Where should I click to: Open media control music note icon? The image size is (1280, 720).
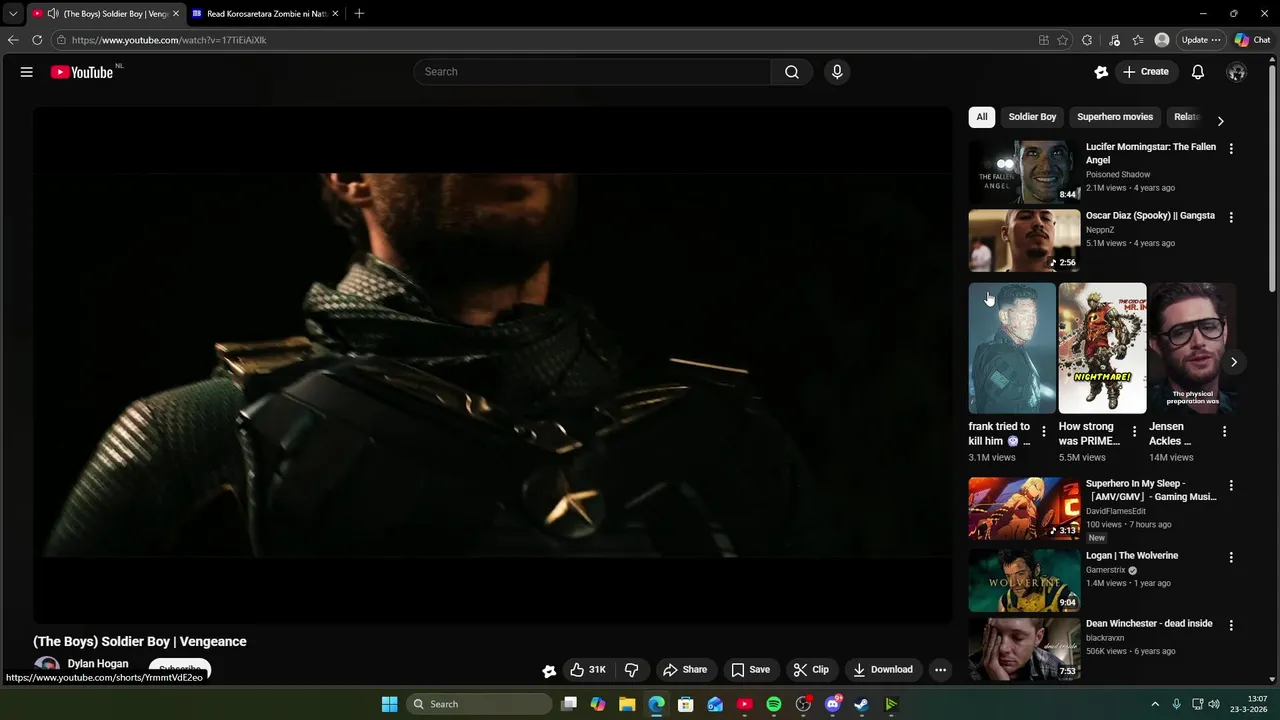coord(1114,40)
